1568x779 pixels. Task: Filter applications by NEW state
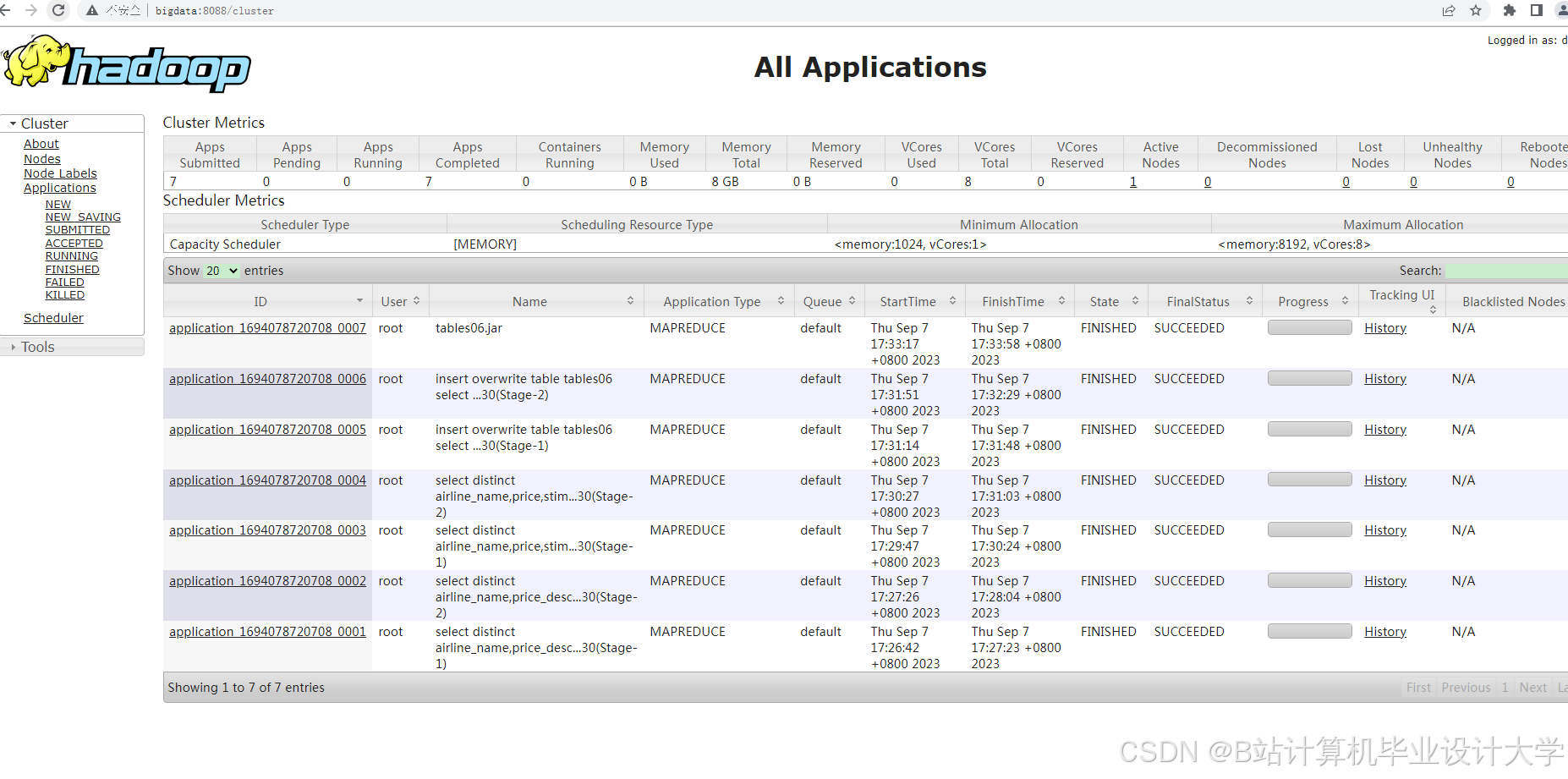58,204
